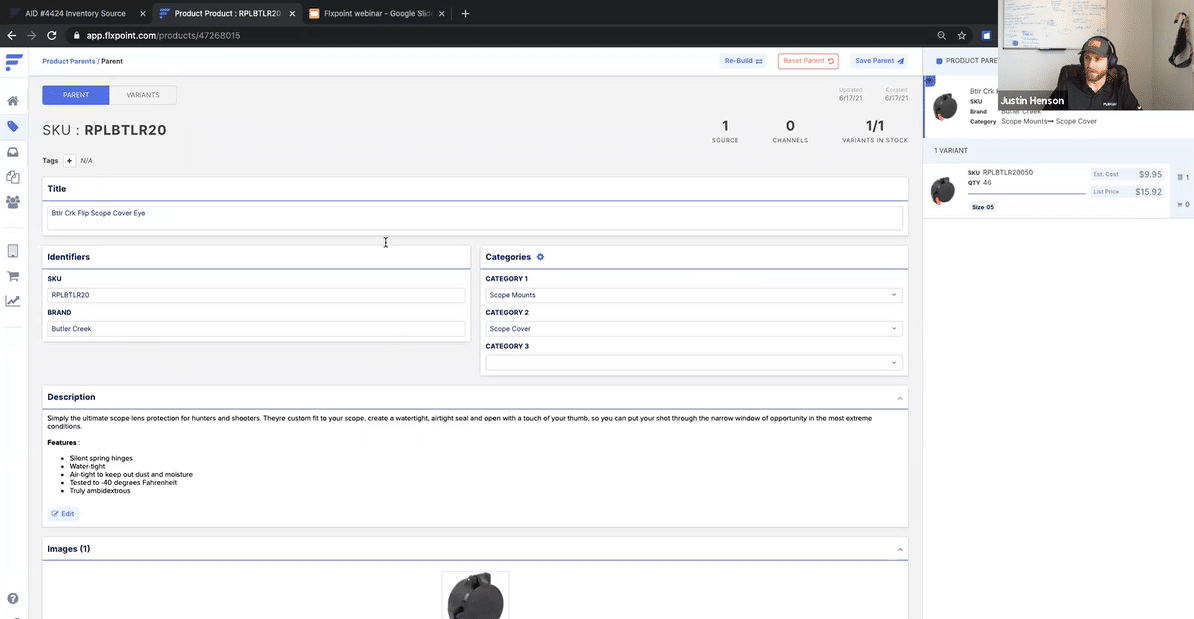Open a new browser tab
This screenshot has height=619, width=1194.
pyautogui.click(x=465, y=13)
